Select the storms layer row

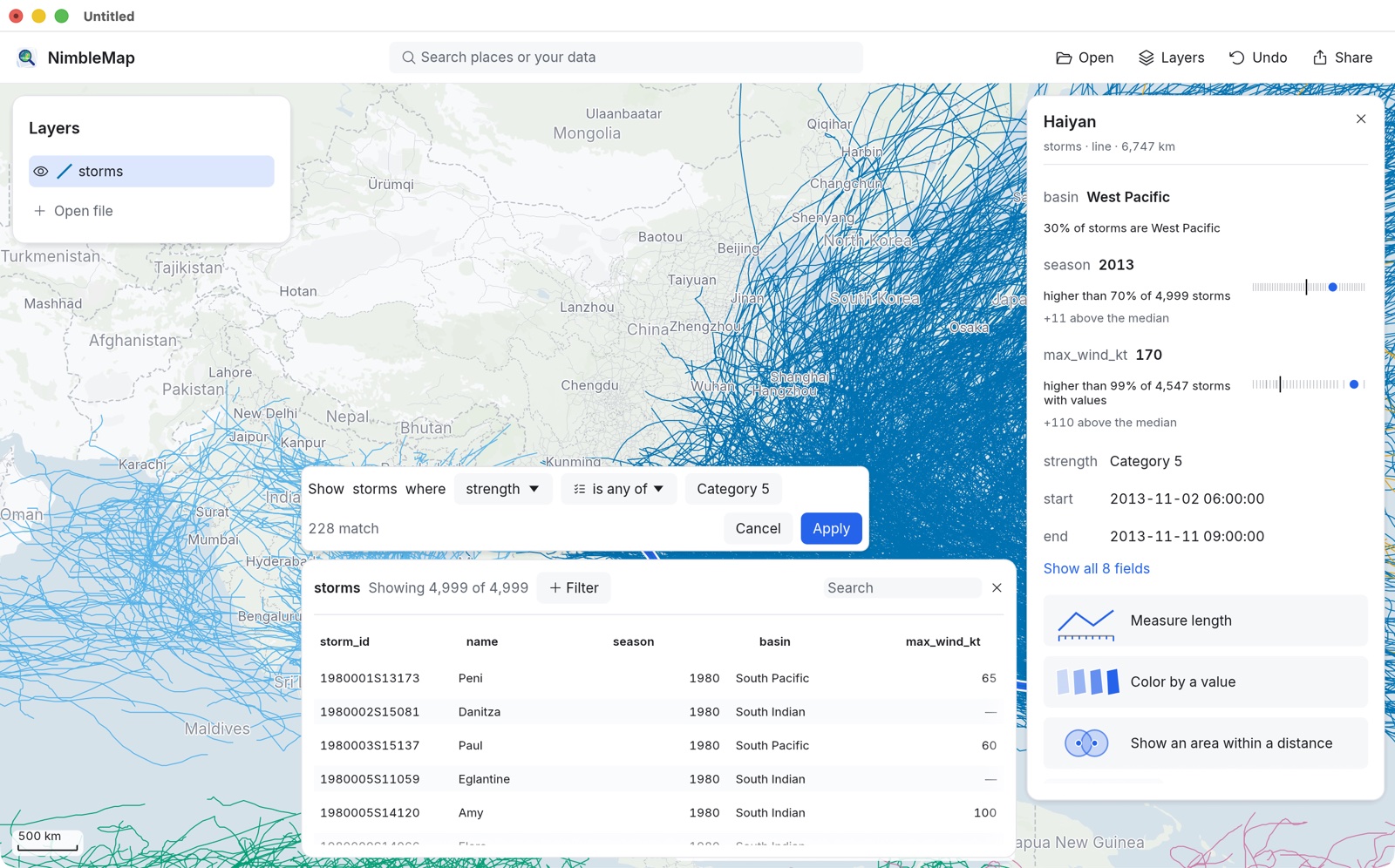pyautogui.click(x=152, y=172)
